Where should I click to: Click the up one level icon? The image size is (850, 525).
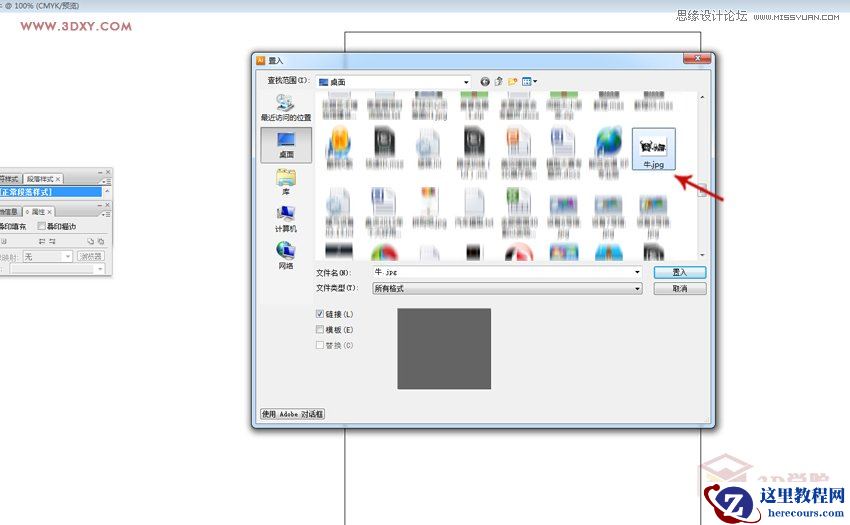(x=498, y=82)
